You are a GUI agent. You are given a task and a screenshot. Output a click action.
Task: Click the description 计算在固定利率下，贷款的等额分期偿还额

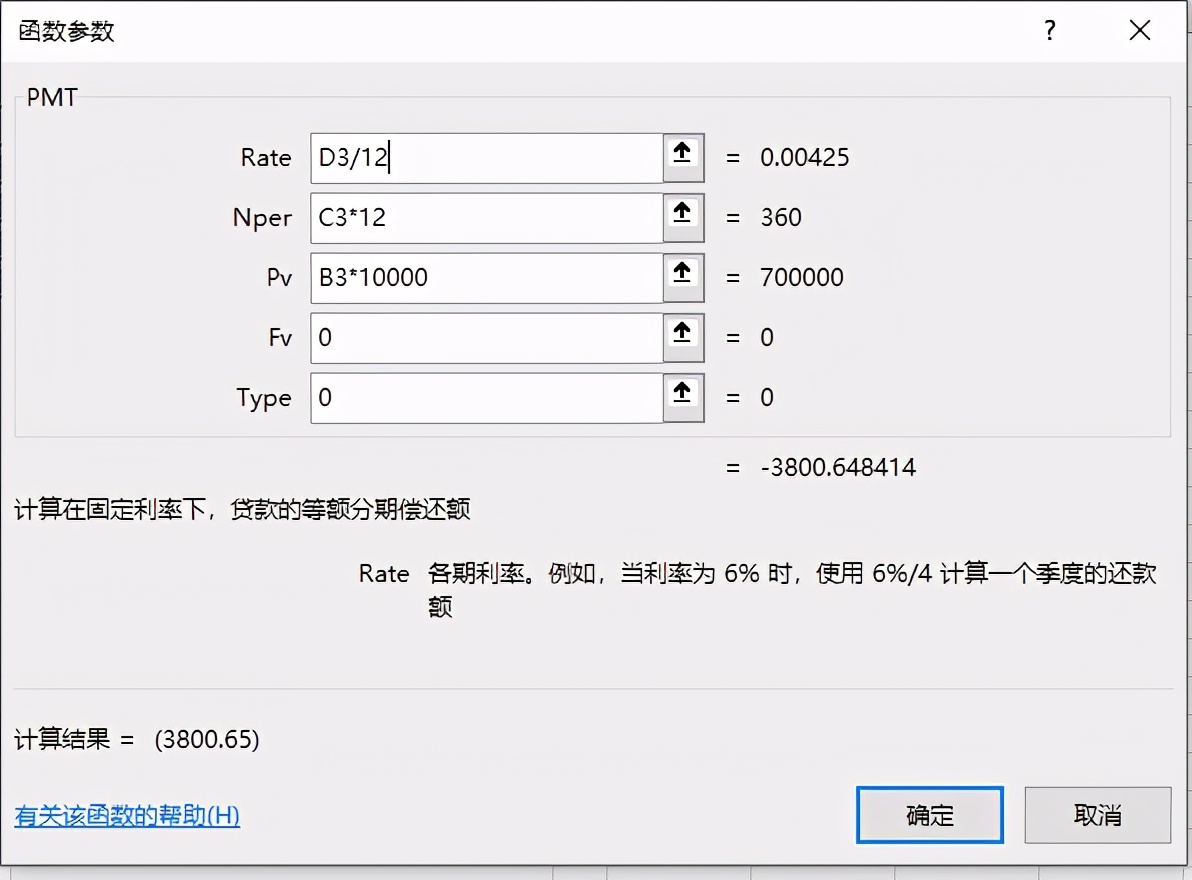coord(243,508)
